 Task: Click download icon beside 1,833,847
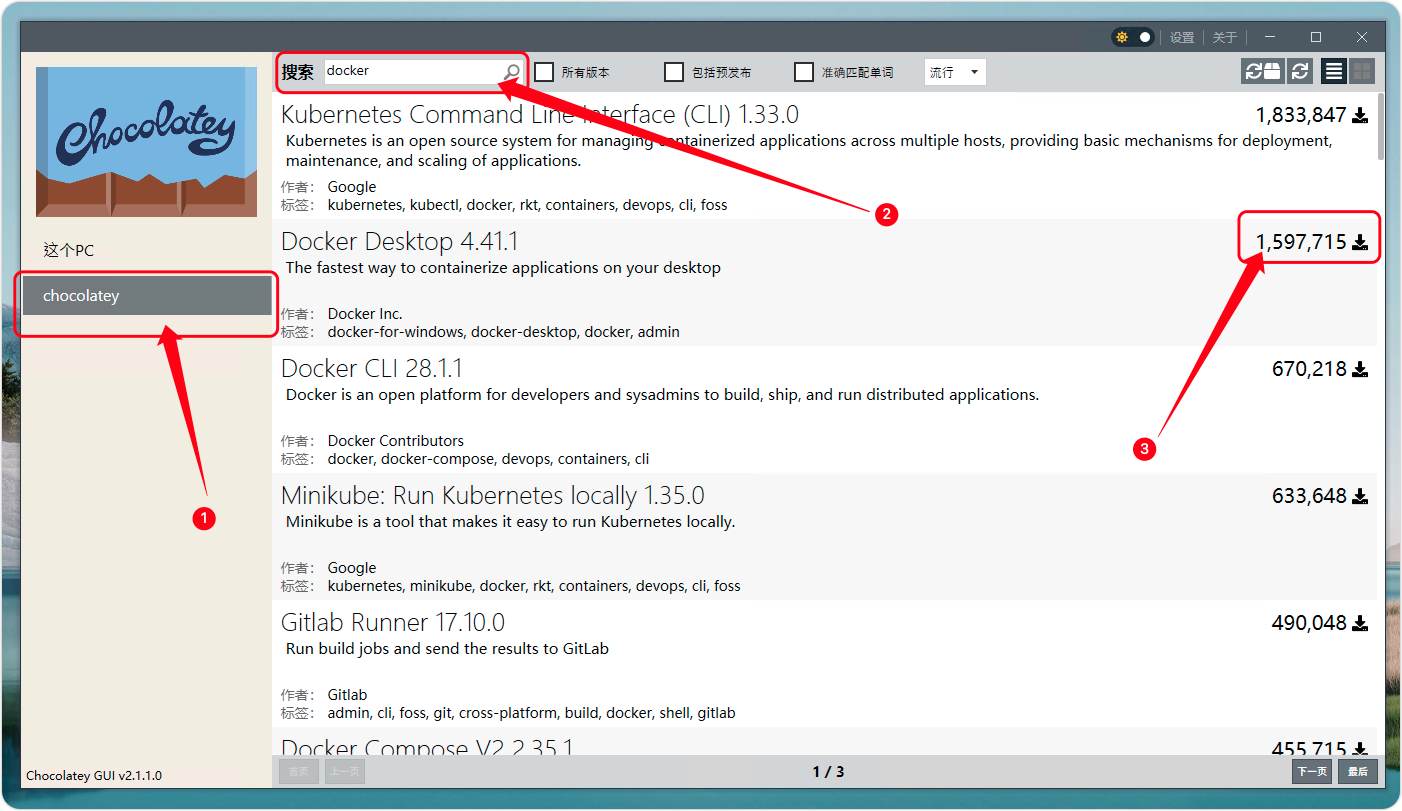(x=1360, y=115)
